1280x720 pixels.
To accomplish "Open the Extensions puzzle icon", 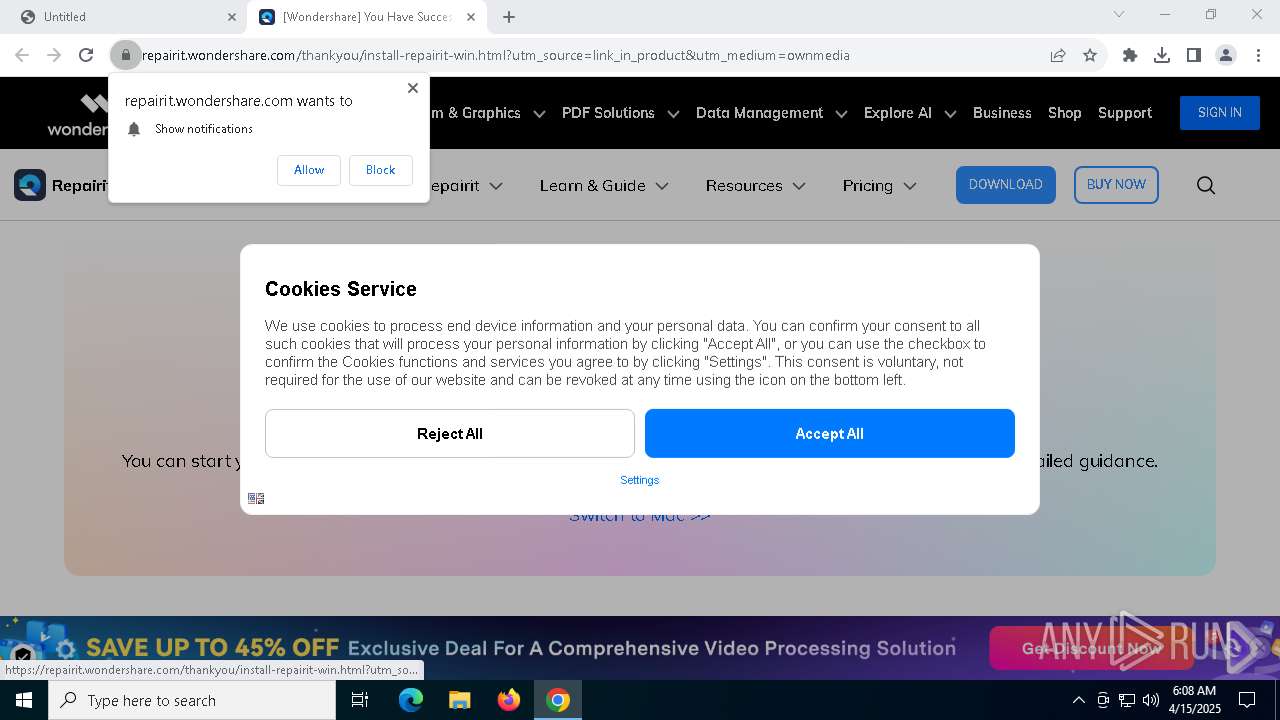I will [1130, 55].
